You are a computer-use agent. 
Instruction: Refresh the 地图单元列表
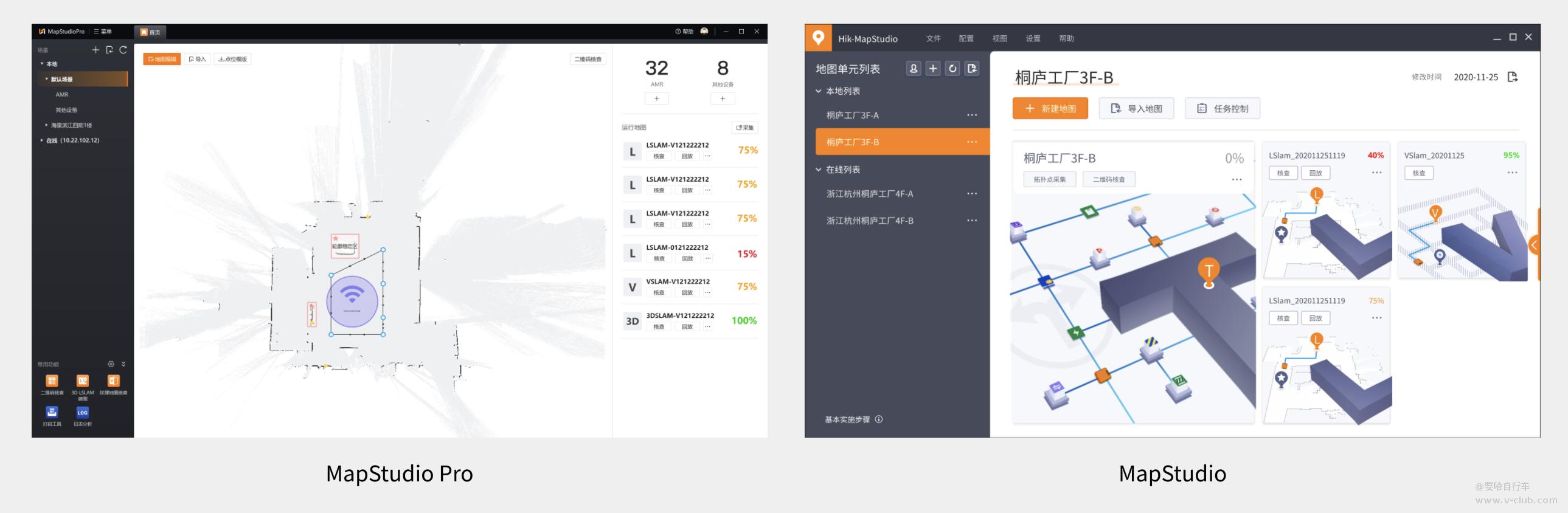point(952,69)
